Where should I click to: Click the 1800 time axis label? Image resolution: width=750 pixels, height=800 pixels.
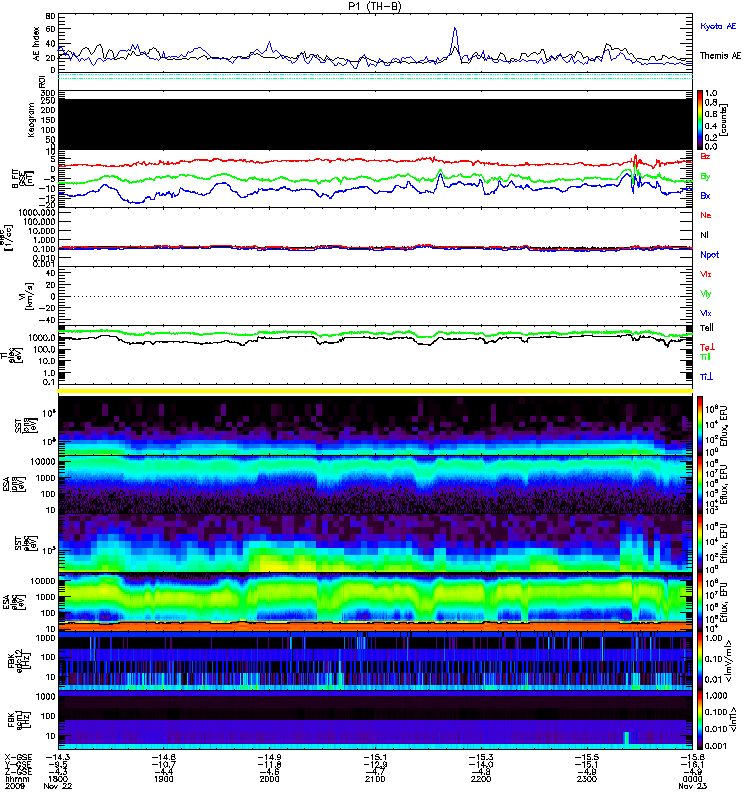coord(57,779)
